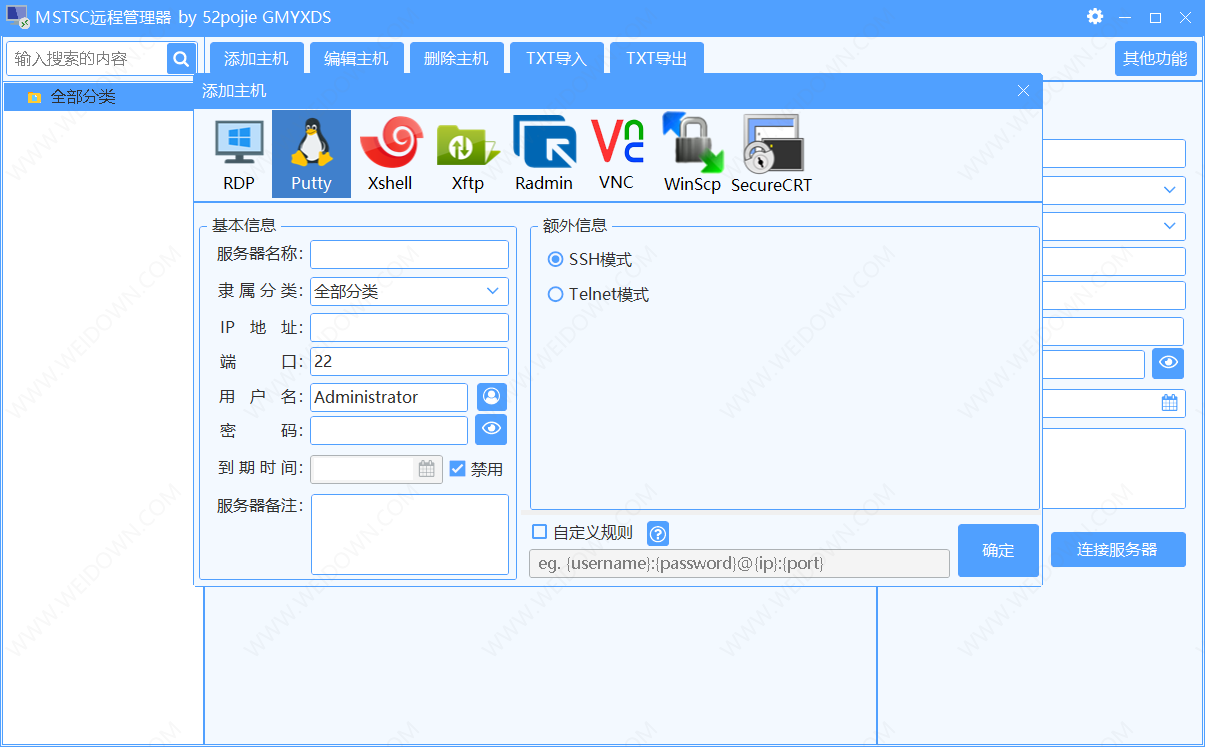Select the Telnet模式 radio button
The width and height of the screenshot is (1205, 747).
coord(556,294)
